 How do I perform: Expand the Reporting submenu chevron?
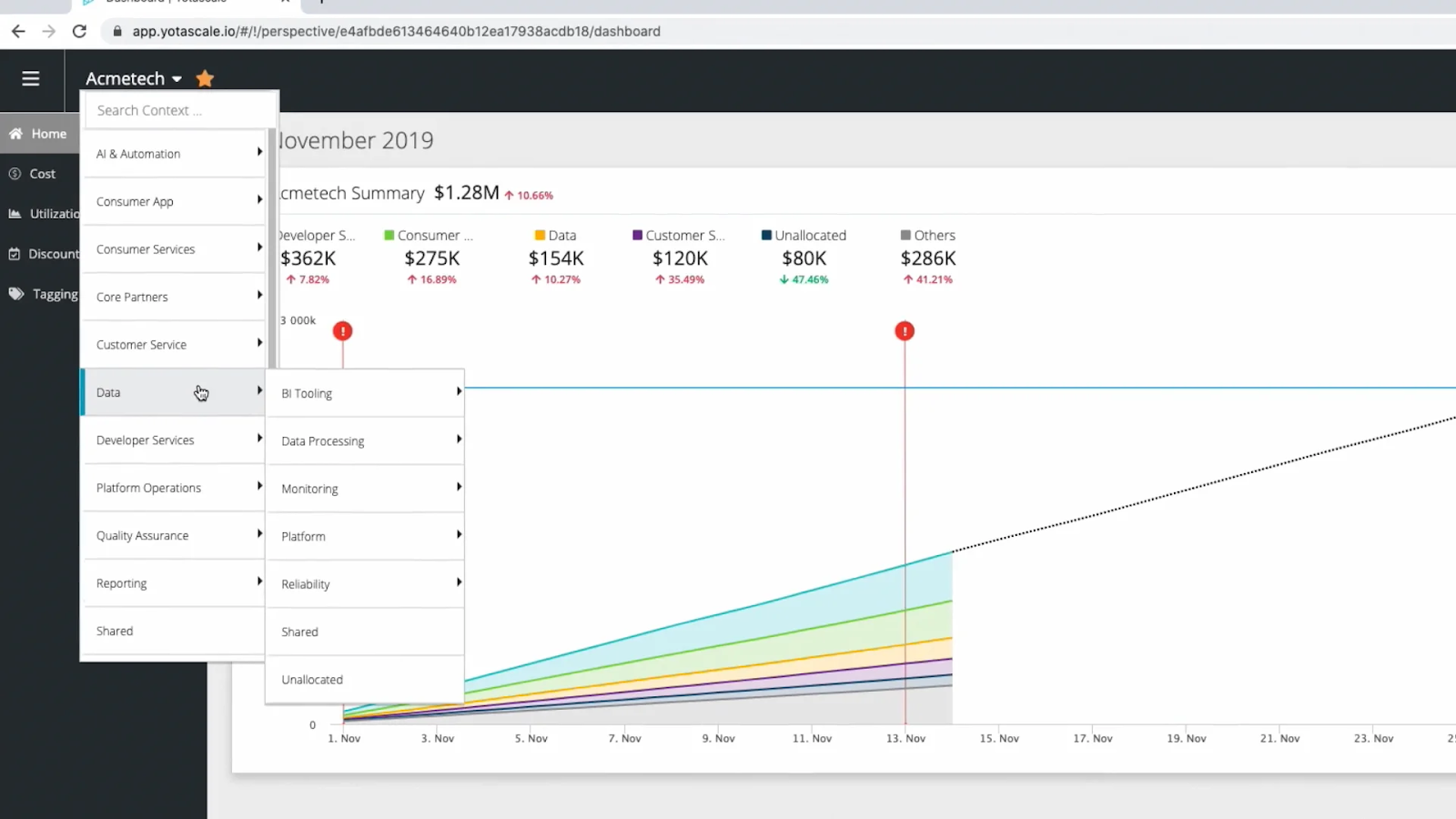click(x=259, y=582)
